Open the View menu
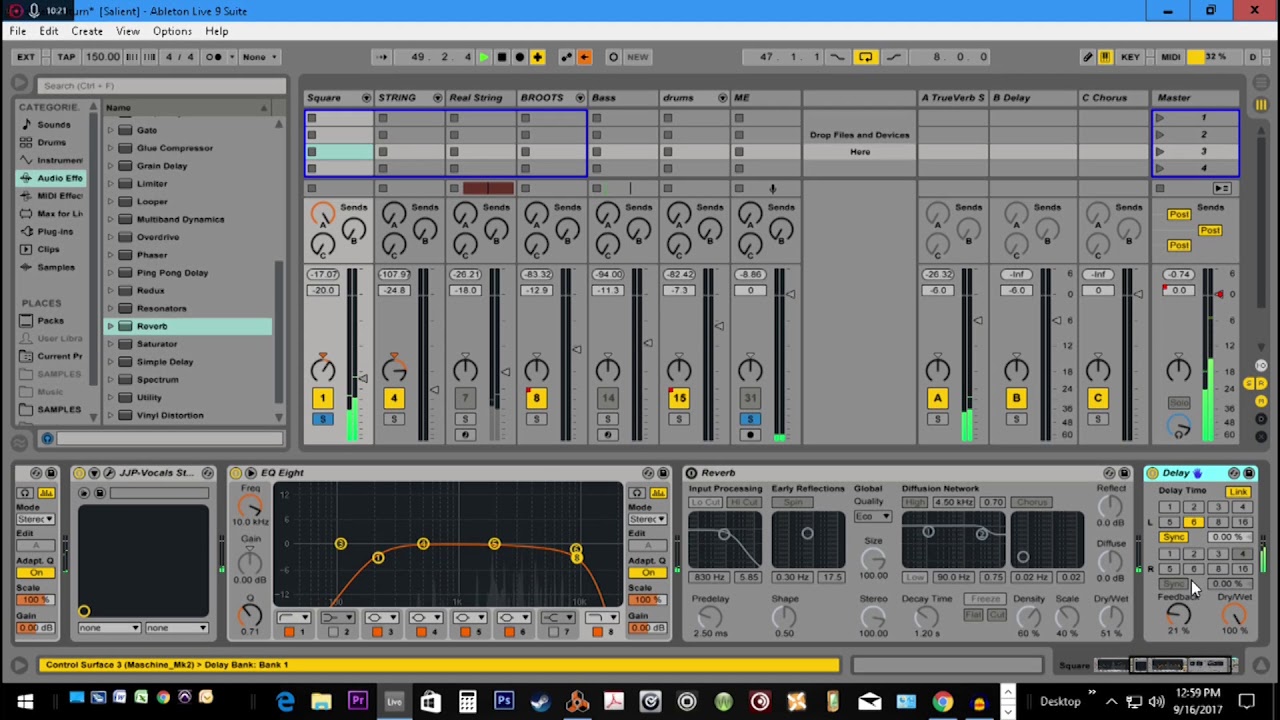 (x=128, y=31)
